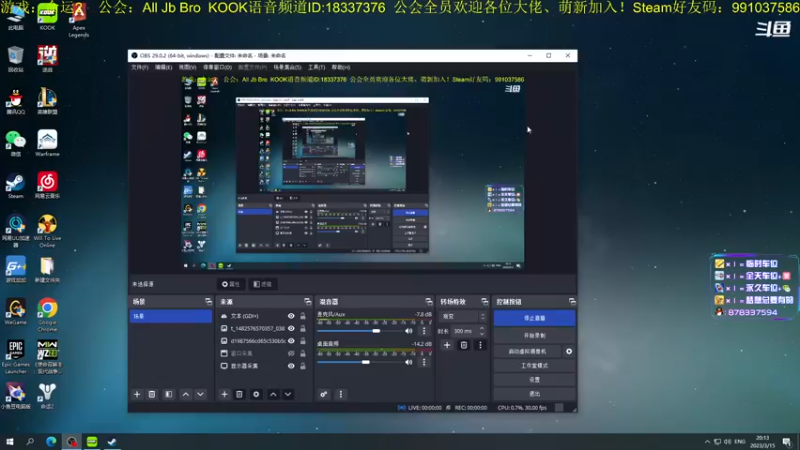
Task: Pop out the Scenes dock panel icon
Action: (208, 302)
